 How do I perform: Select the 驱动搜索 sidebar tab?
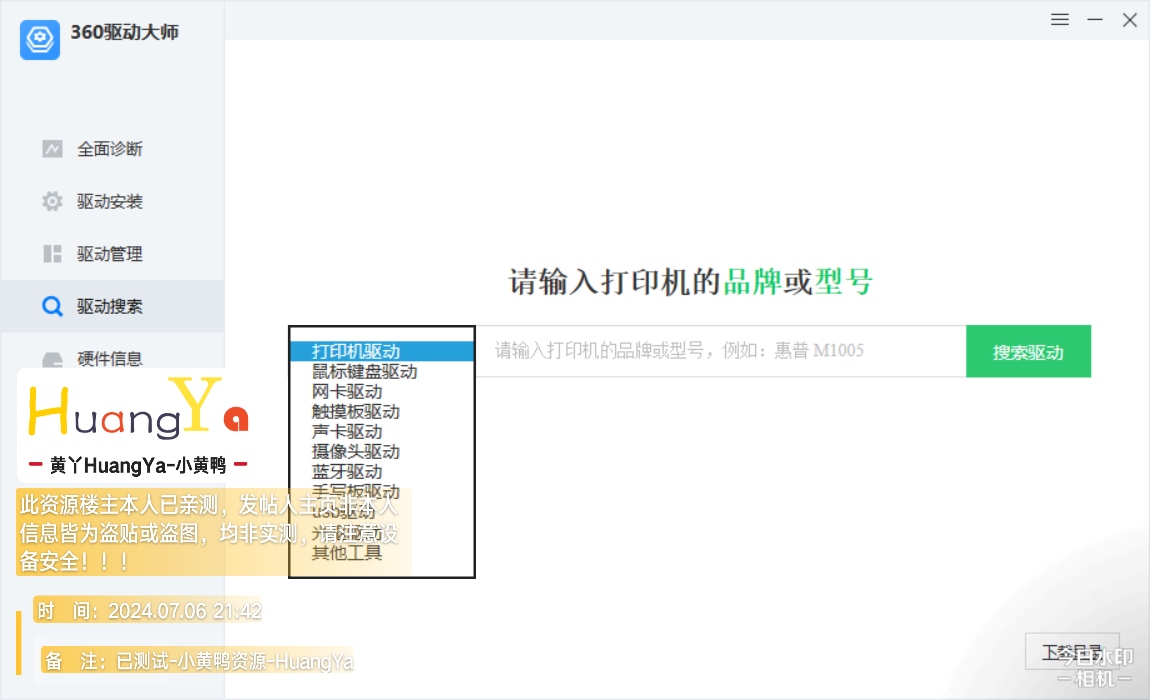(x=113, y=306)
